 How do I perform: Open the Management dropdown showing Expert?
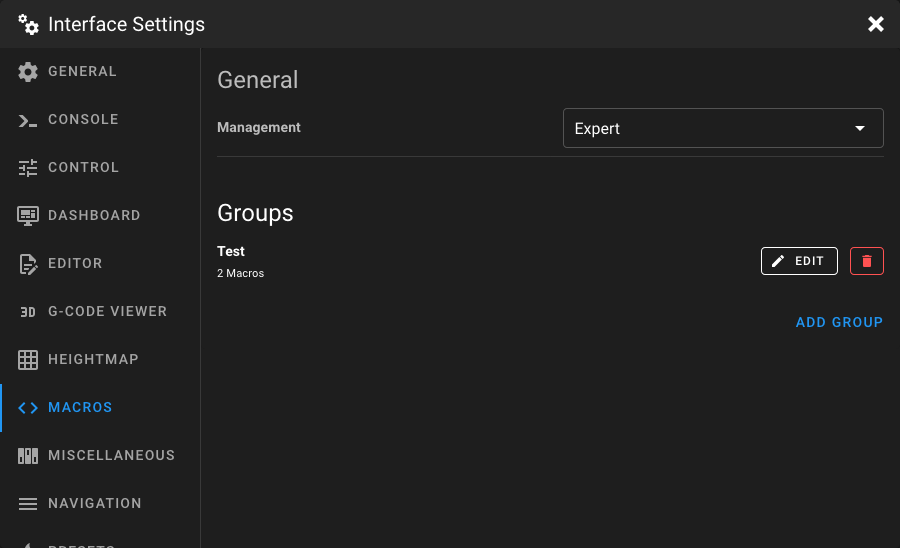[723, 128]
